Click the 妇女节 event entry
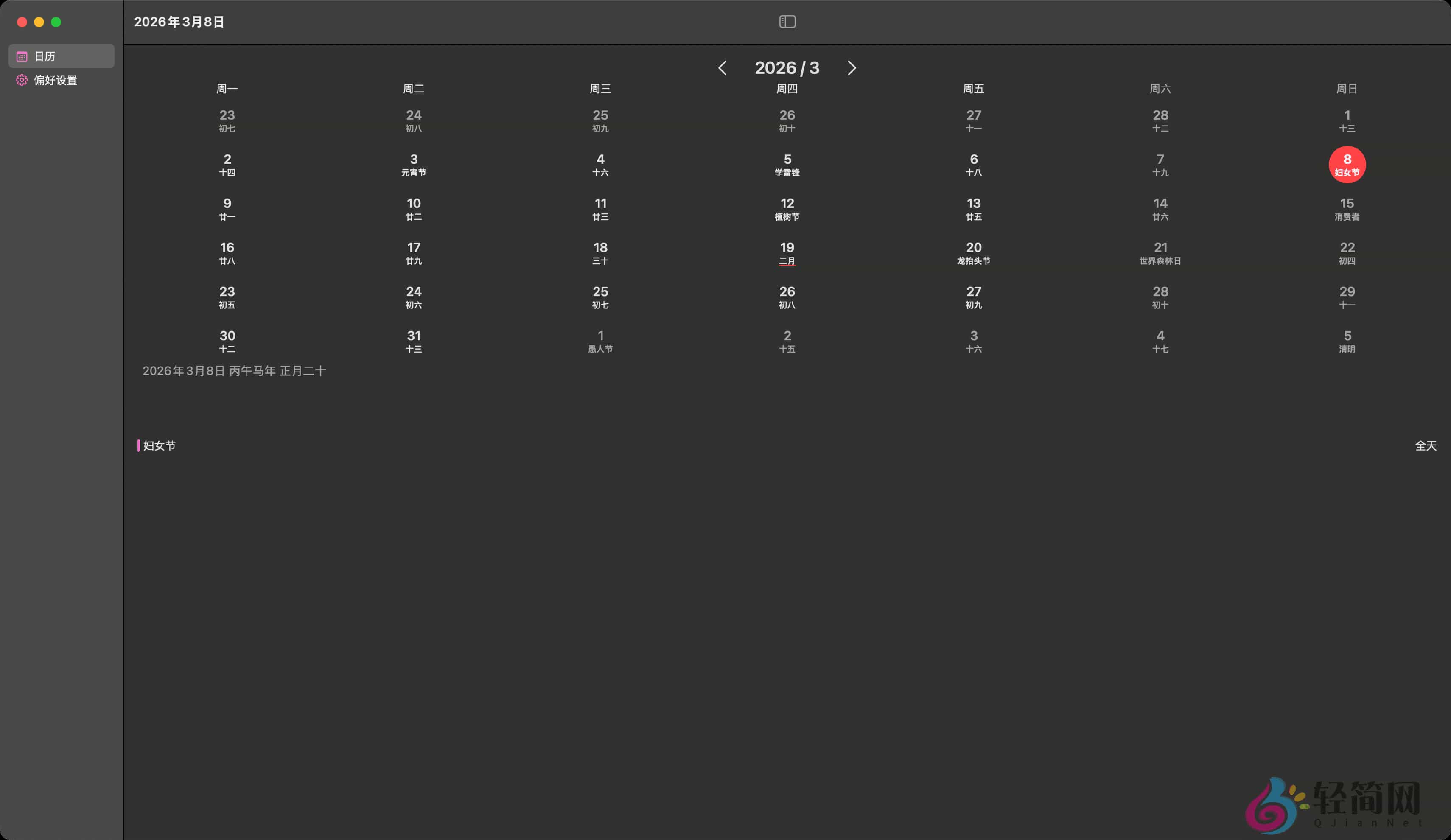 coord(160,445)
